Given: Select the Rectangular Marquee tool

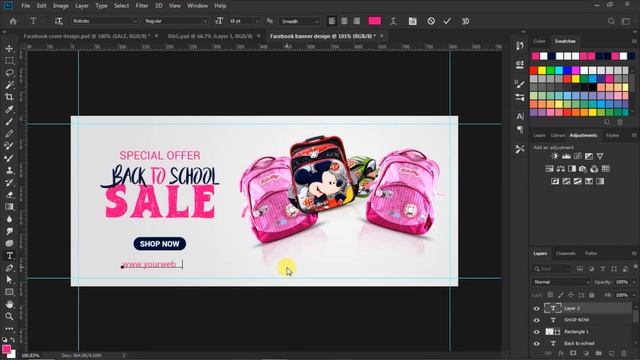Looking at the screenshot, I should click(9, 61).
